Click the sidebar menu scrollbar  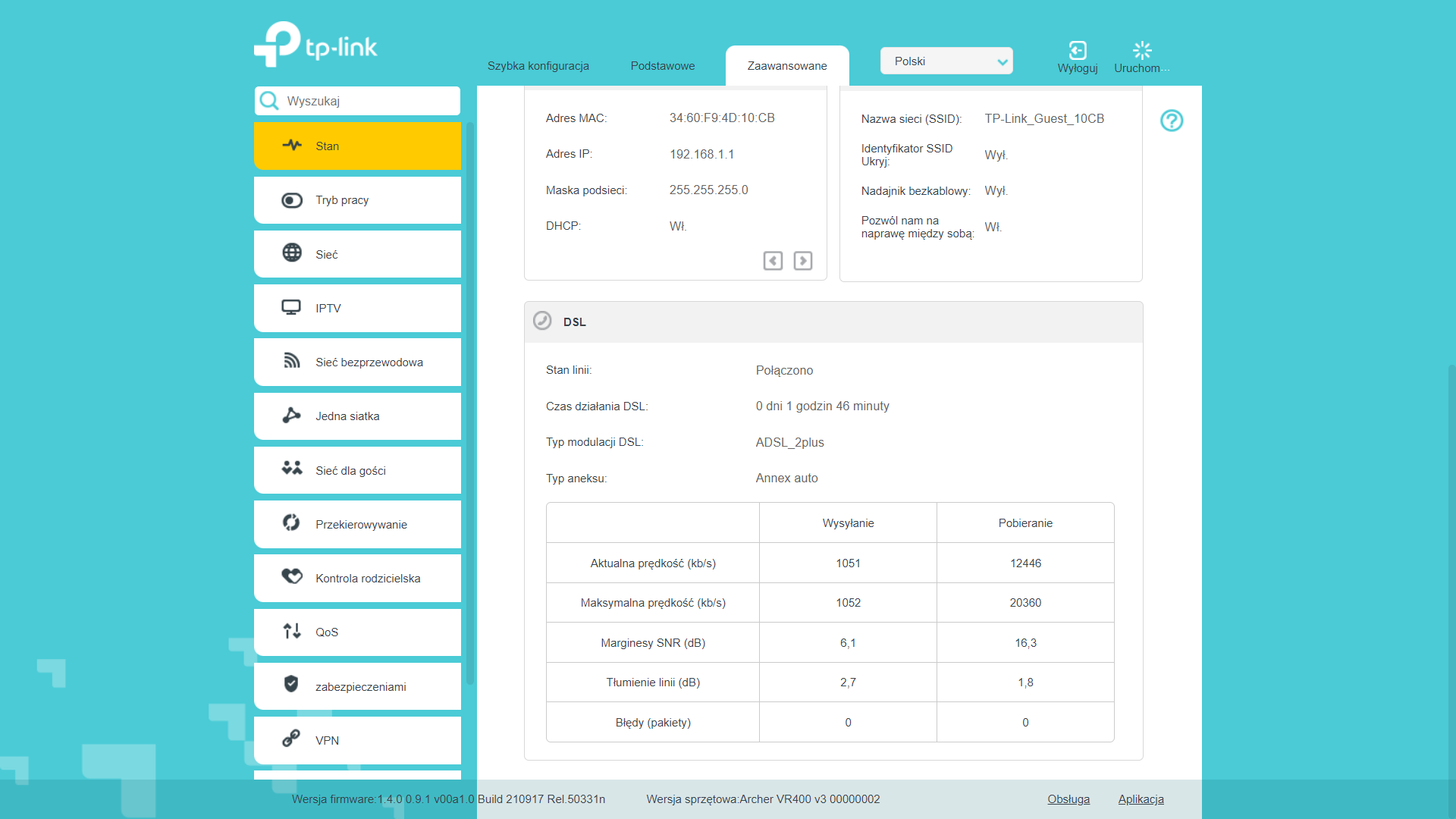pyautogui.click(x=470, y=402)
